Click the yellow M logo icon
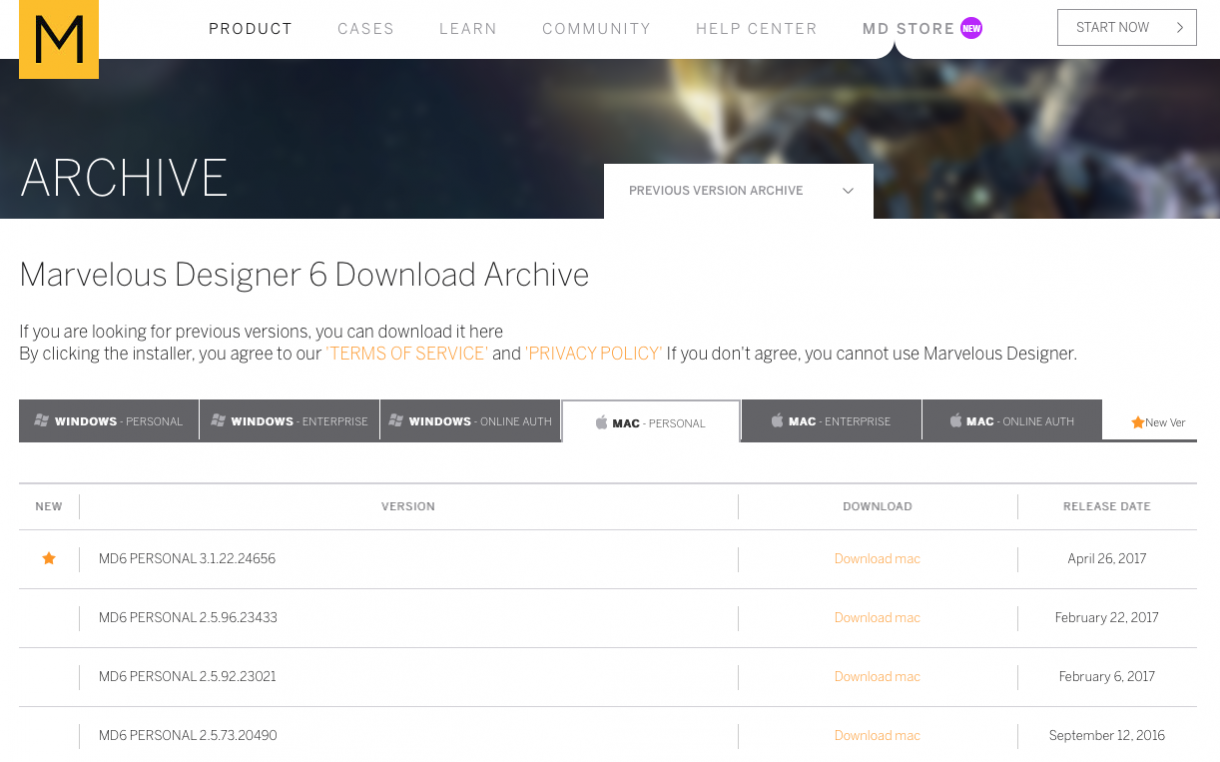 click(58, 39)
